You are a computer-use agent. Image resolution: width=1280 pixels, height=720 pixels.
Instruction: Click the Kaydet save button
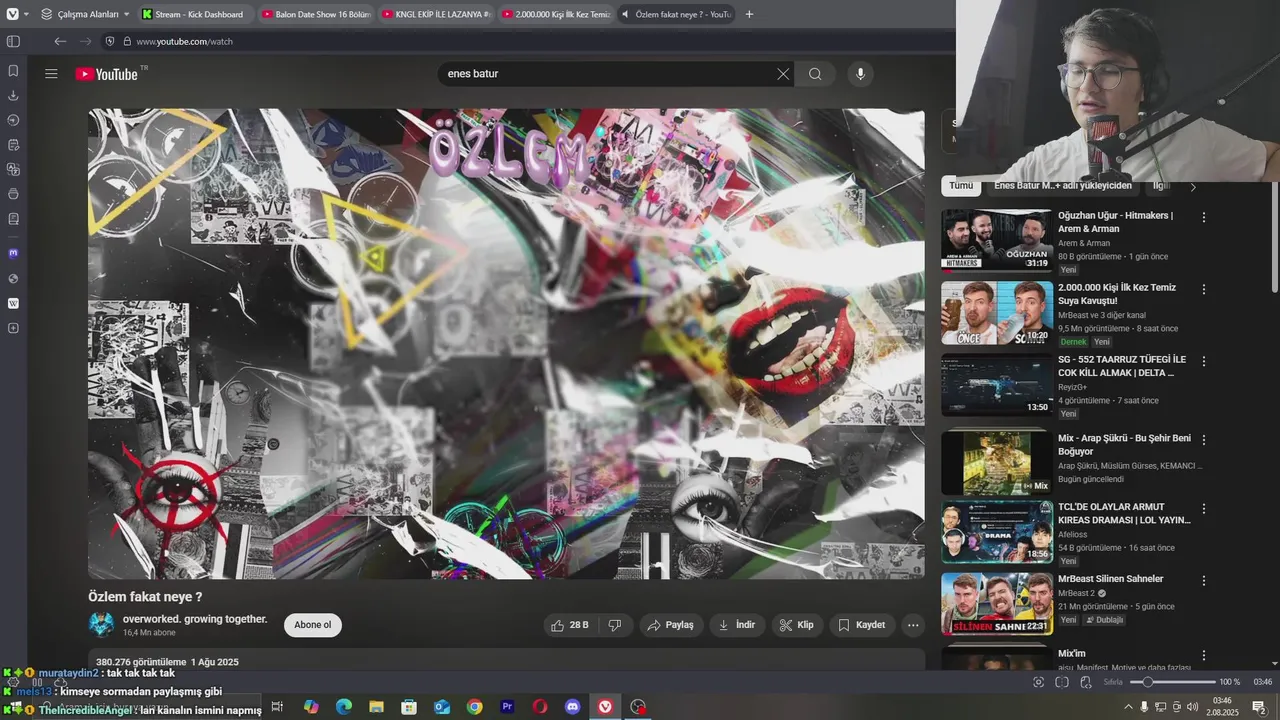pos(861,625)
